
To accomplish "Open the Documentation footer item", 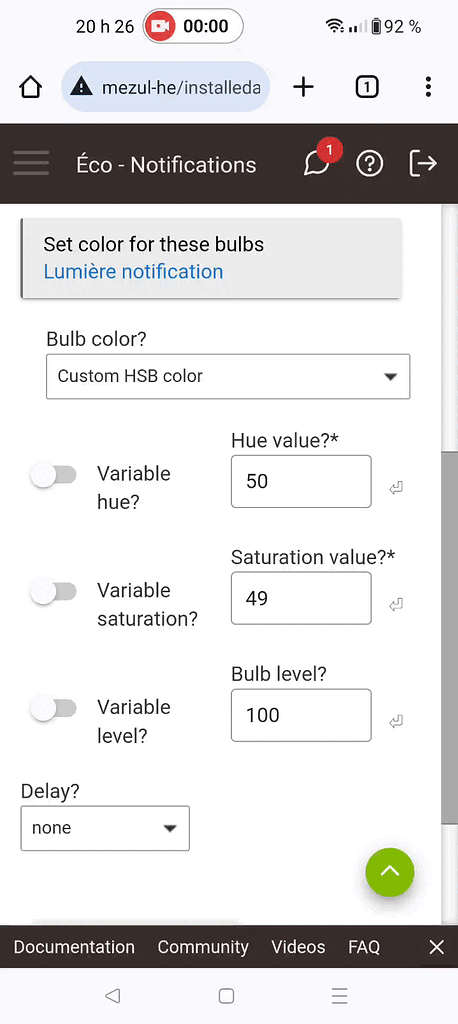I will click(74, 947).
